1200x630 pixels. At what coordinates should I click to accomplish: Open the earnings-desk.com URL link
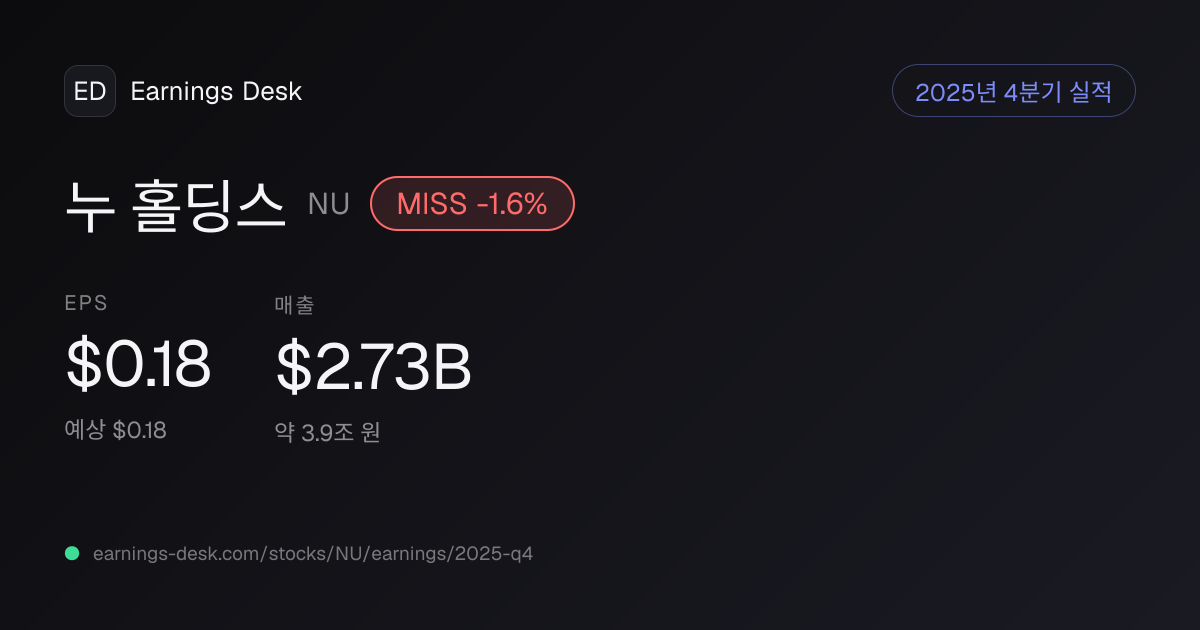(x=313, y=553)
